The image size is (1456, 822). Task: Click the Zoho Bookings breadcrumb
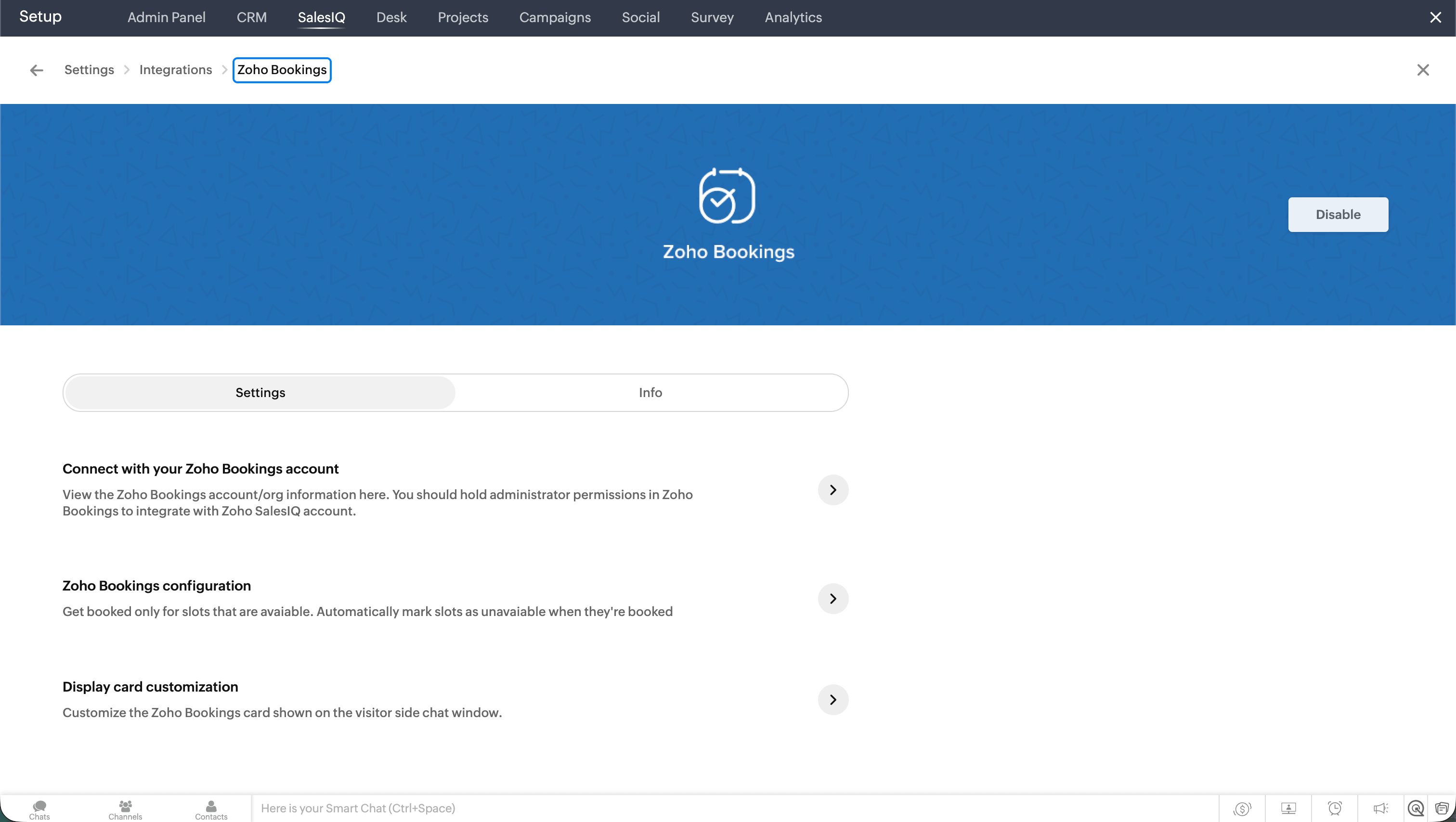[x=282, y=70]
